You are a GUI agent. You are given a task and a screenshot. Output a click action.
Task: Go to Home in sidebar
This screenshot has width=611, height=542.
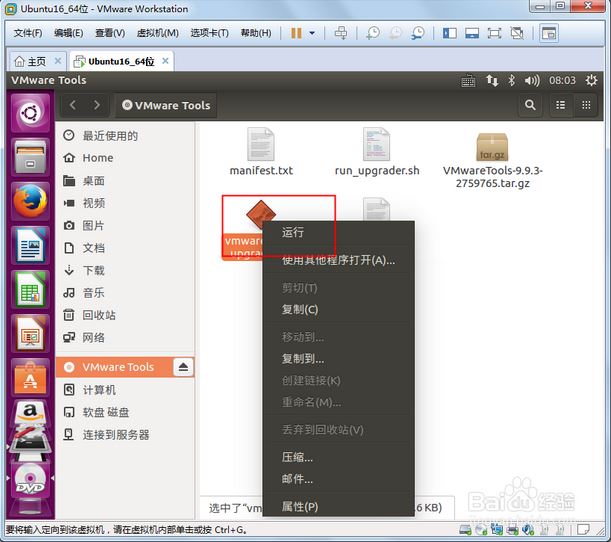coord(125,158)
